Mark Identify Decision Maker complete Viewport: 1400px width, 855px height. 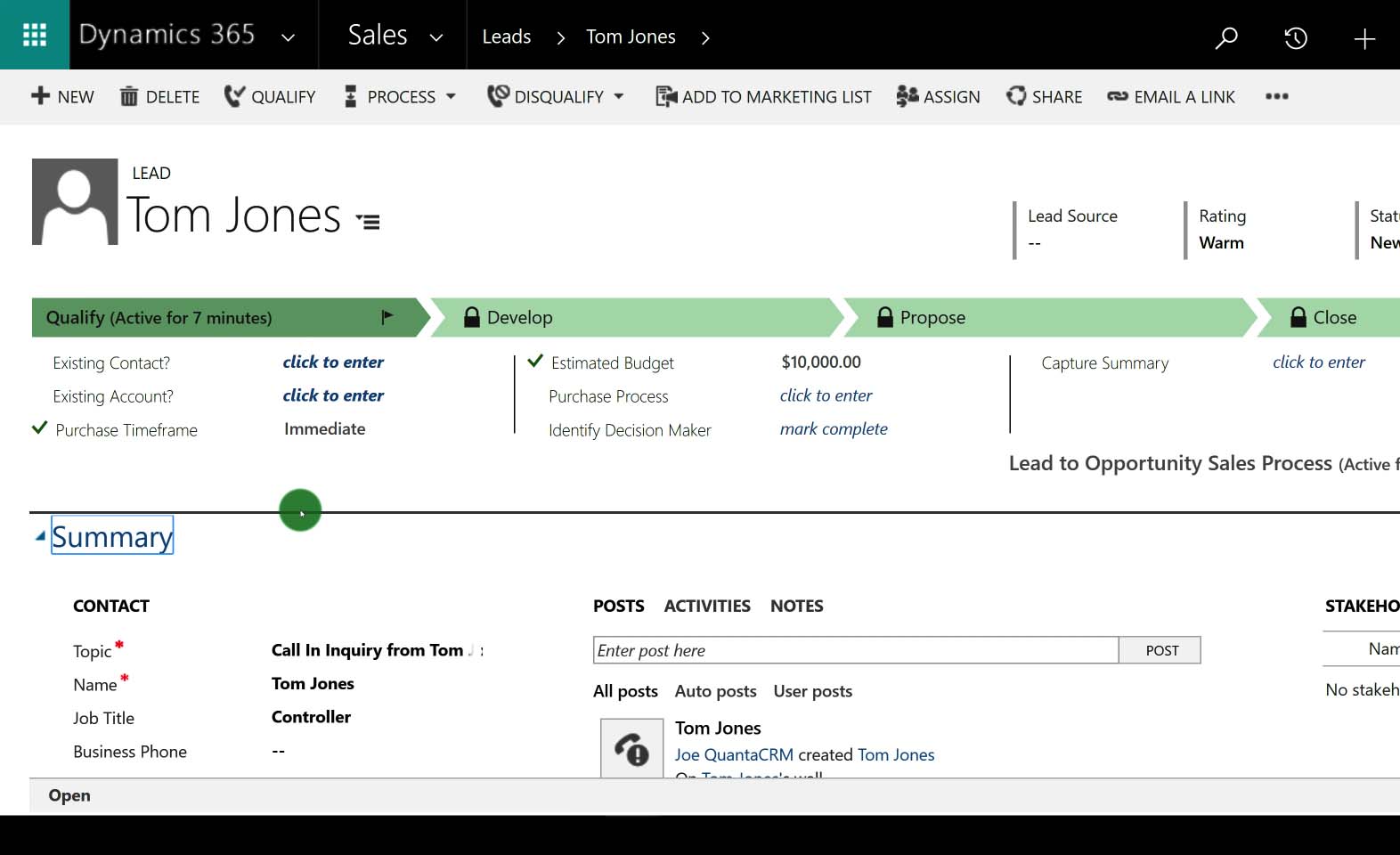(834, 429)
